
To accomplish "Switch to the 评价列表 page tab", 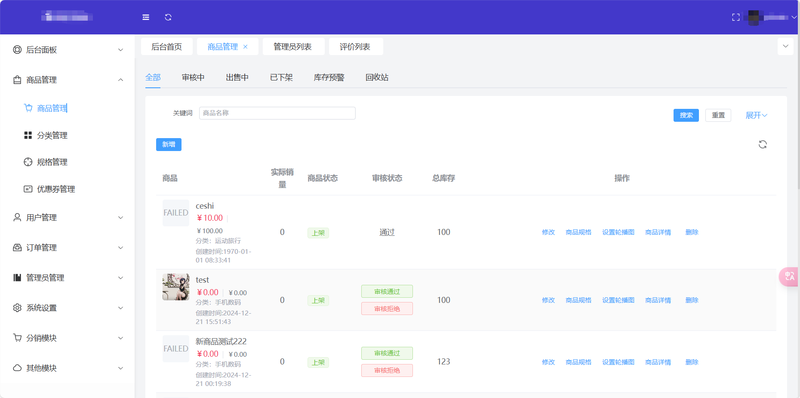I will tap(356, 46).
